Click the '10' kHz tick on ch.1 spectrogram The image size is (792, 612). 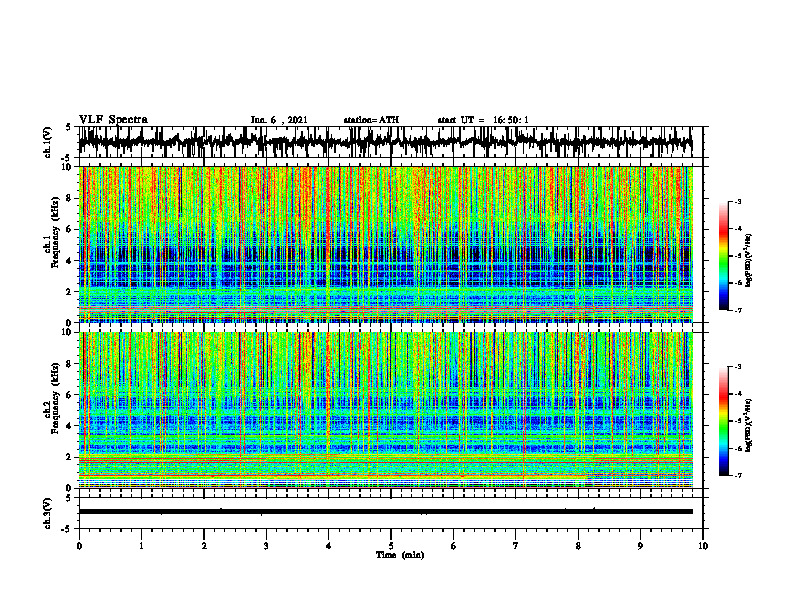click(x=68, y=167)
